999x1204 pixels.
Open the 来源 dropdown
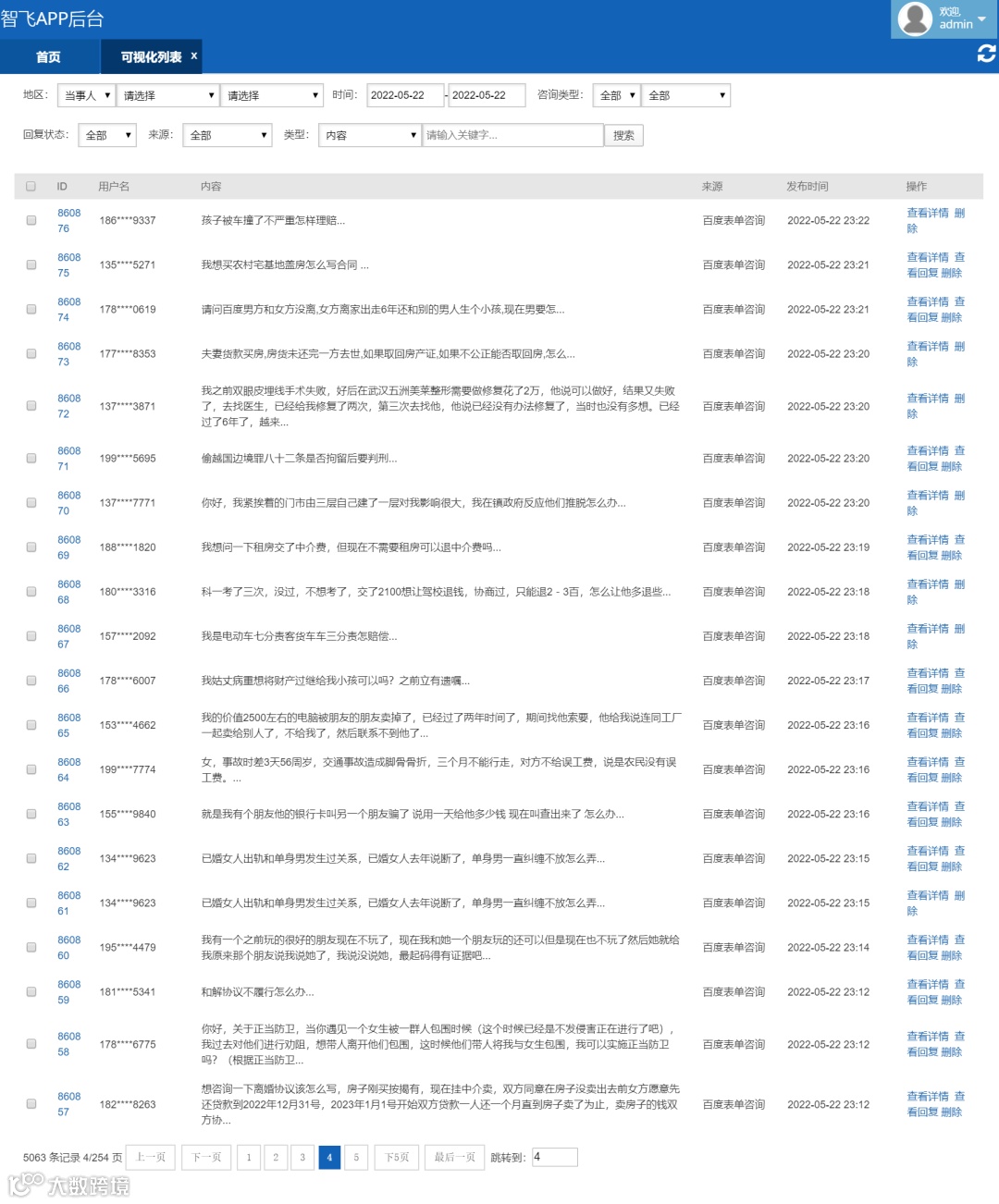click(228, 135)
